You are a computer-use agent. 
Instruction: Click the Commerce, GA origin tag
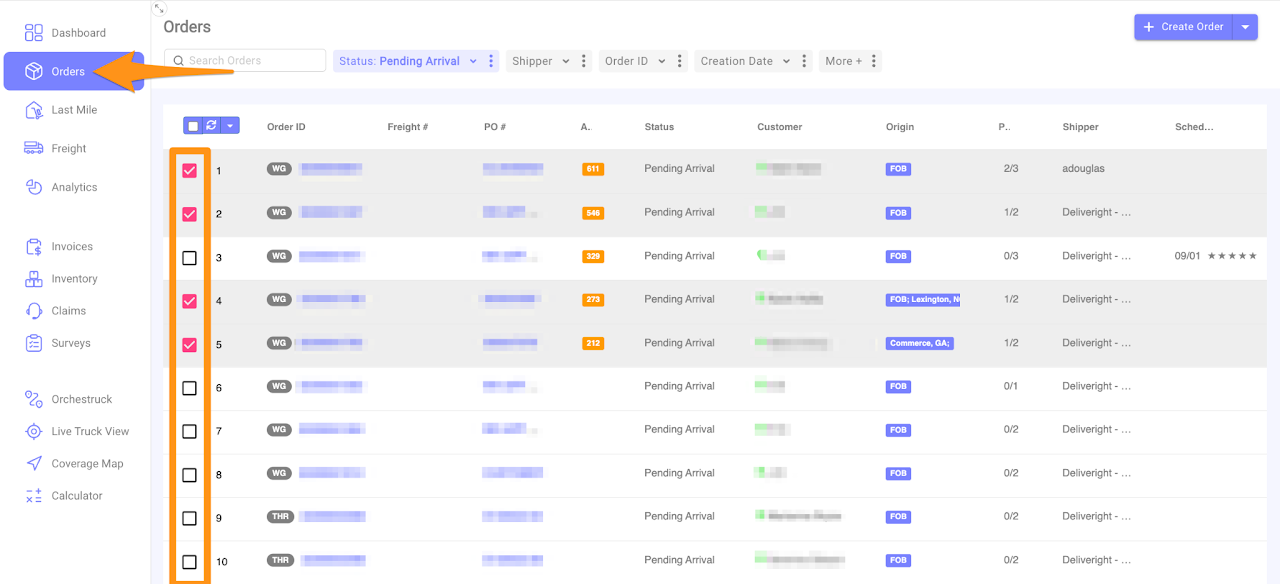point(920,343)
